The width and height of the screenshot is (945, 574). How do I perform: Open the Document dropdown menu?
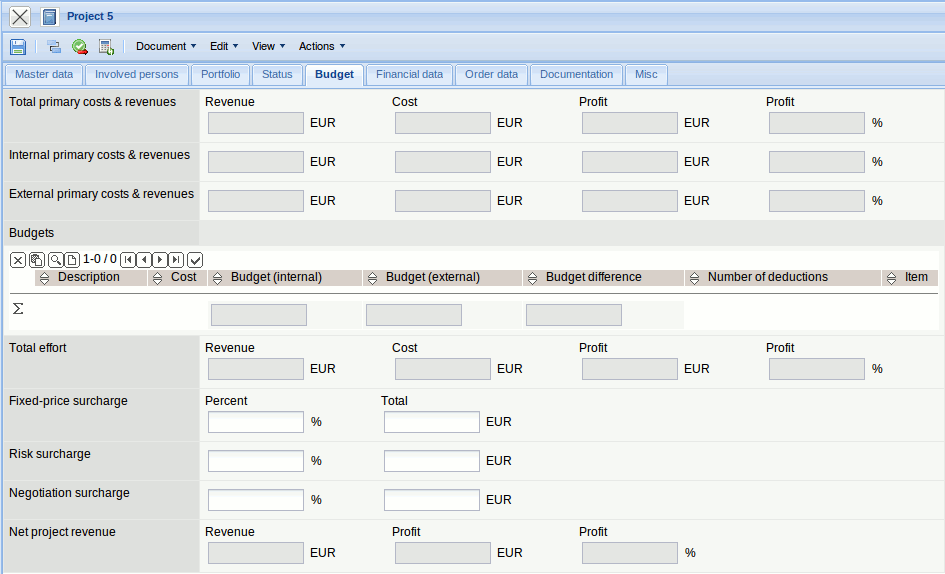point(166,46)
